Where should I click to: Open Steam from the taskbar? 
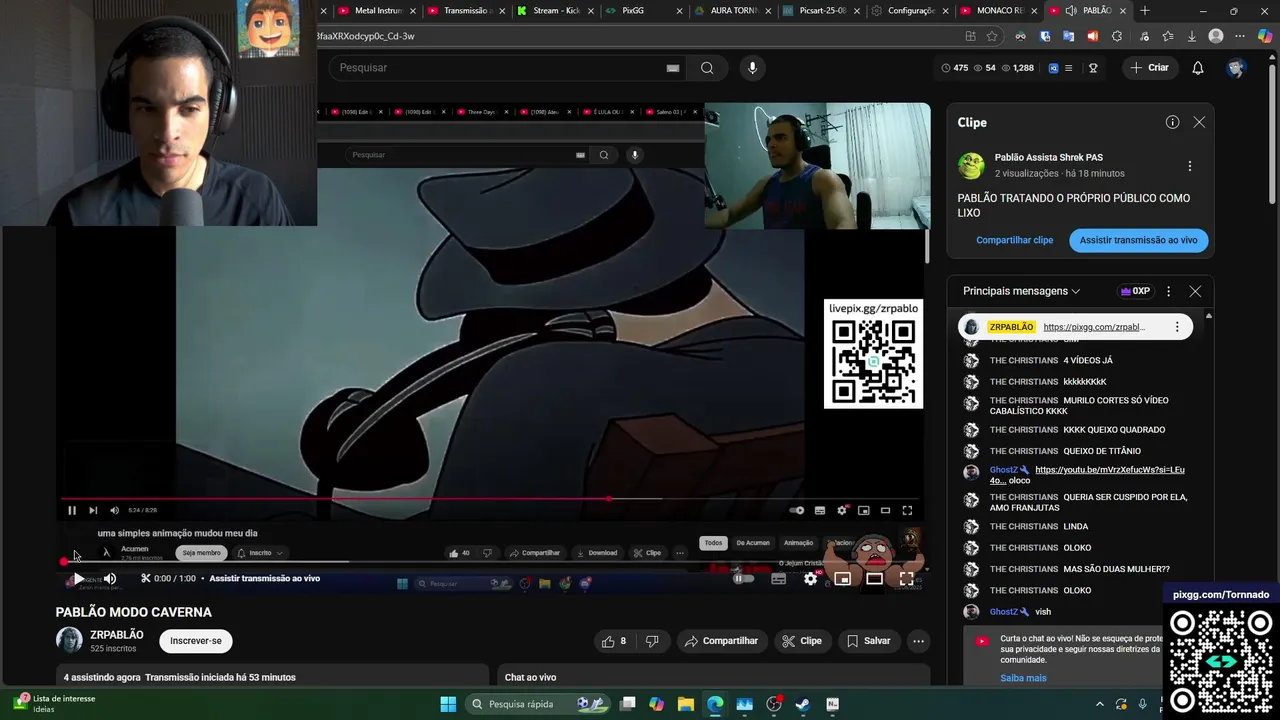click(802, 704)
